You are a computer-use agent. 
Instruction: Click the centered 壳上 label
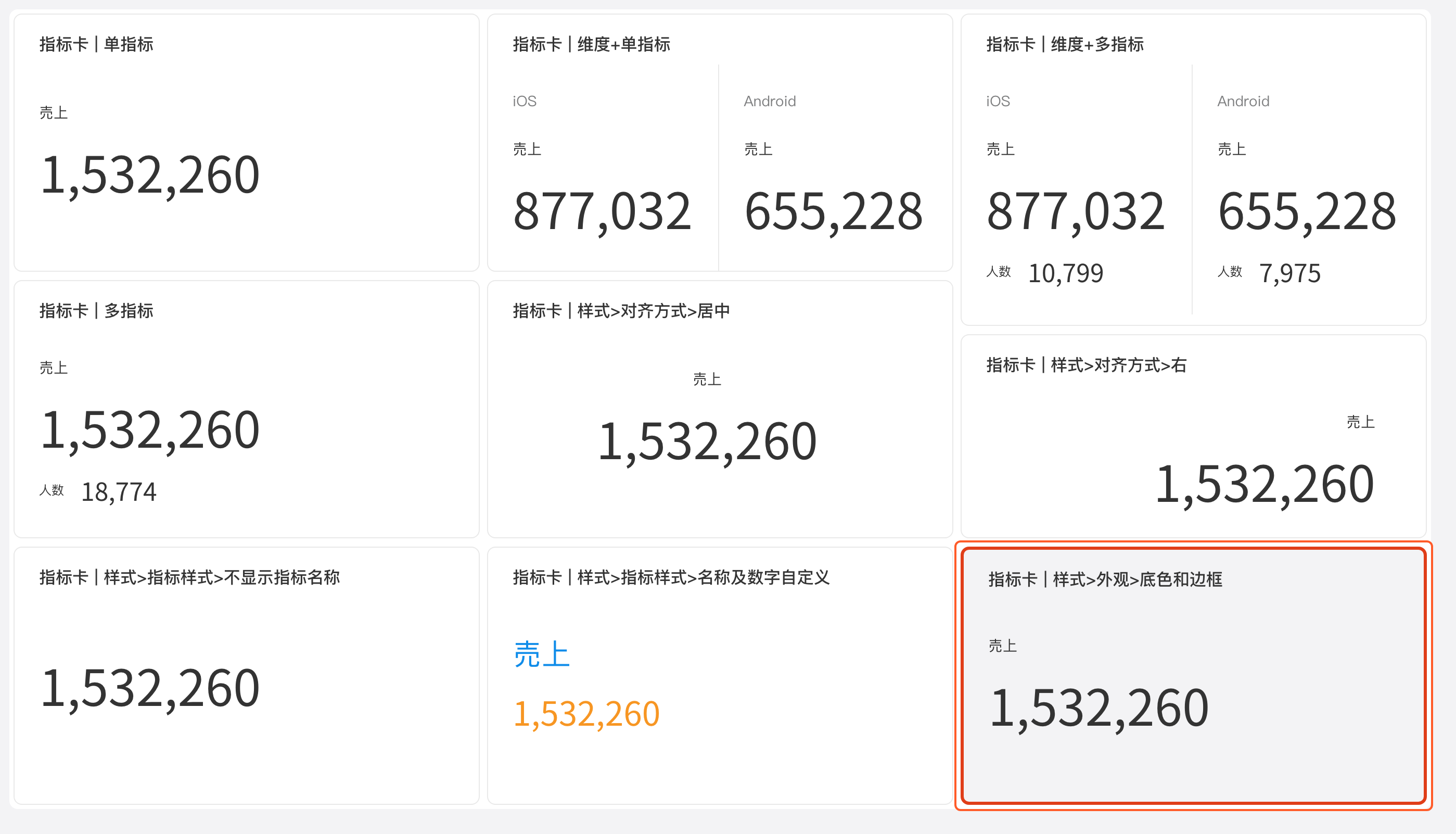[707, 379]
